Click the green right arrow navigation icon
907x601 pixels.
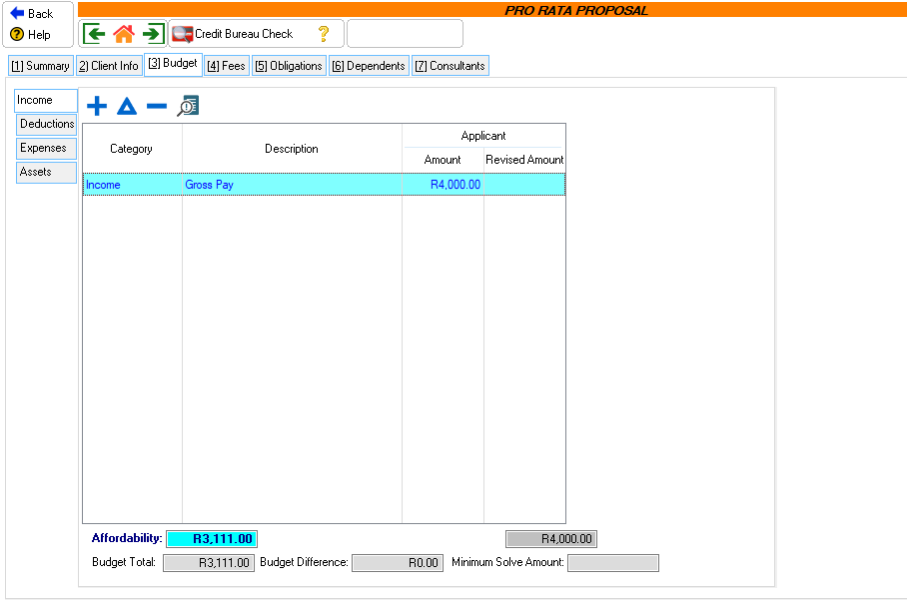point(152,34)
